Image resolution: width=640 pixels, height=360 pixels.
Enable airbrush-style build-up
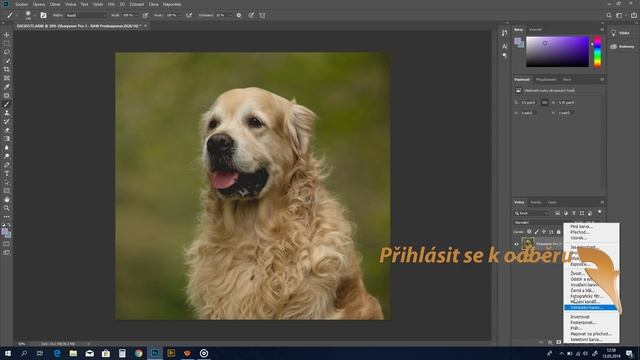tap(189, 15)
